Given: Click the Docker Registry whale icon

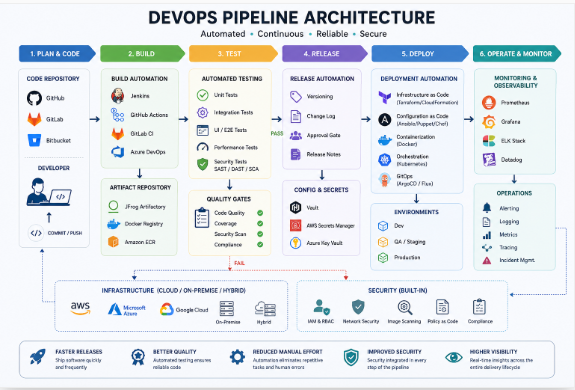Looking at the screenshot, I should [x=113, y=224].
